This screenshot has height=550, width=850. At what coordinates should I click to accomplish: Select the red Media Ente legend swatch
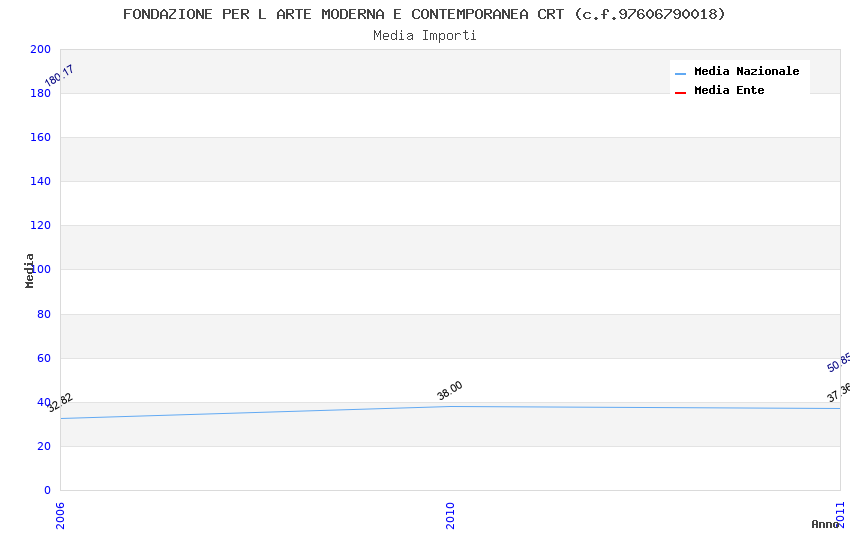tap(680, 93)
